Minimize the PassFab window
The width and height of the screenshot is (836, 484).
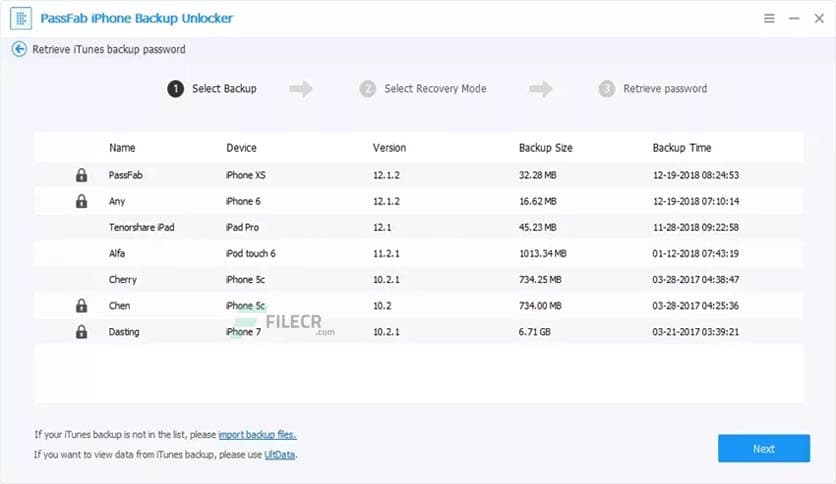(x=794, y=18)
